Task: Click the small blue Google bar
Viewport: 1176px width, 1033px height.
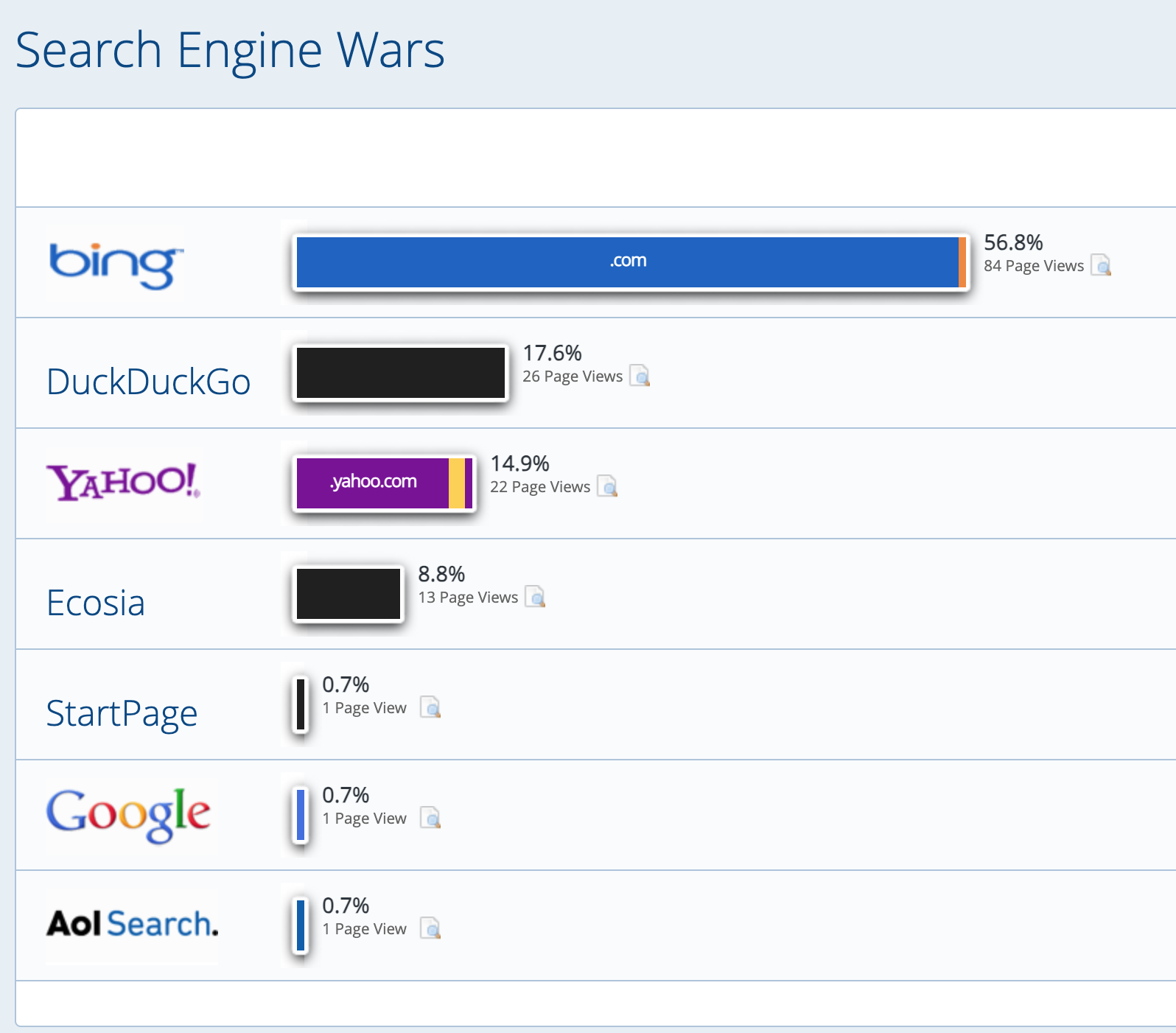Action: click(x=301, y=814)
